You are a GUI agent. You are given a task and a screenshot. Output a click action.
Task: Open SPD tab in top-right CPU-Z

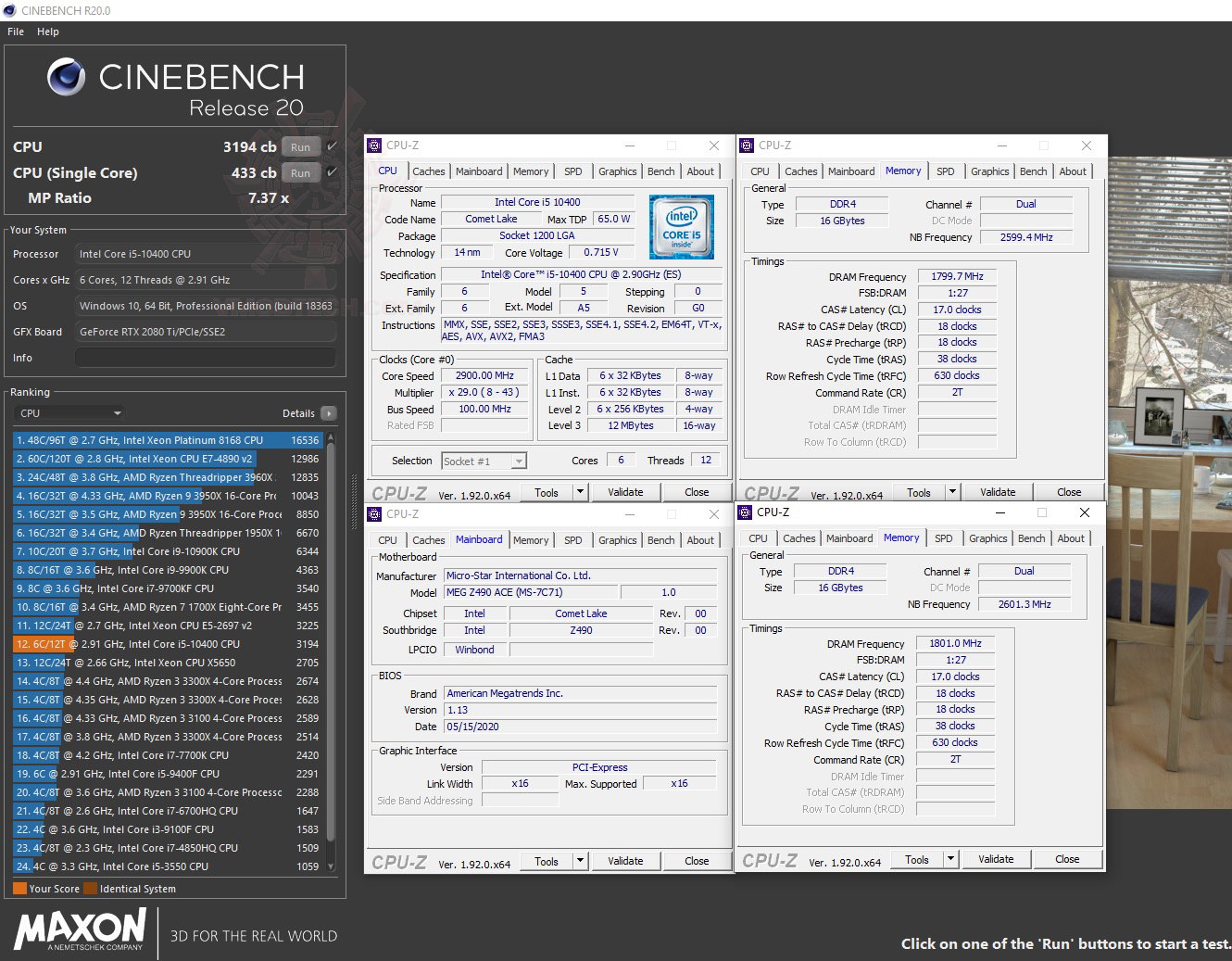click(x=946, y=171)
